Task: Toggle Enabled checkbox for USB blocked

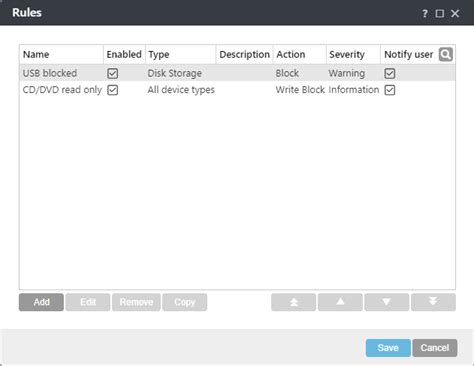Action: click(x=113, y=73)
